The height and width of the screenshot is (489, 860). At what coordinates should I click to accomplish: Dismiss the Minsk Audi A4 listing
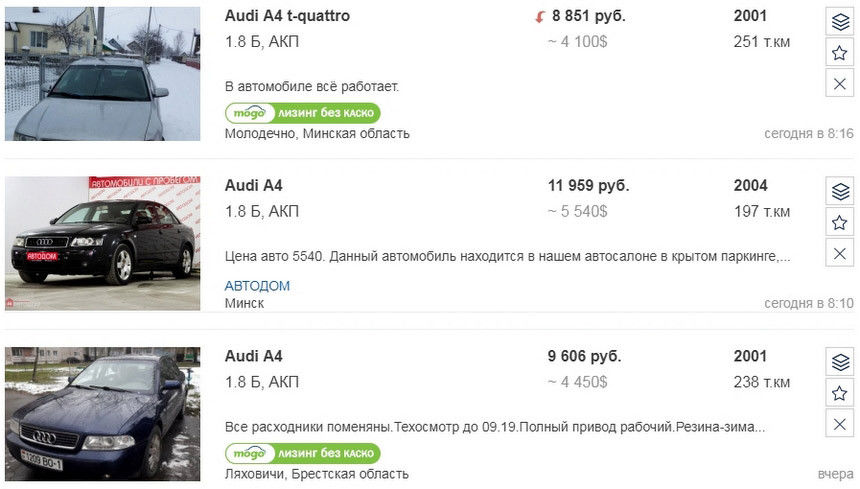840,253
